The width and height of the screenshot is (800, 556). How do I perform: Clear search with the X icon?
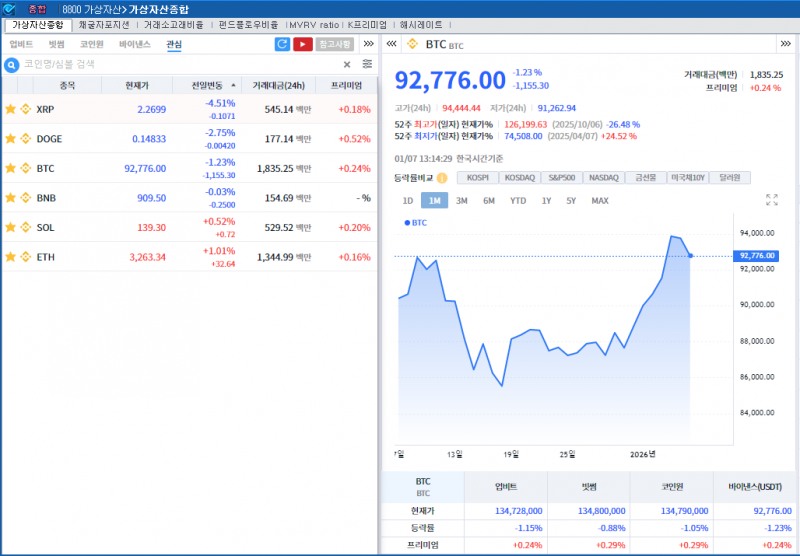(347, 64)
